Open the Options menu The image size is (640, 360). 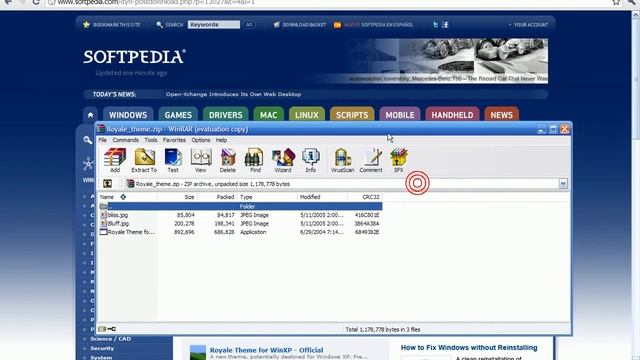click(x=201, y=140)
